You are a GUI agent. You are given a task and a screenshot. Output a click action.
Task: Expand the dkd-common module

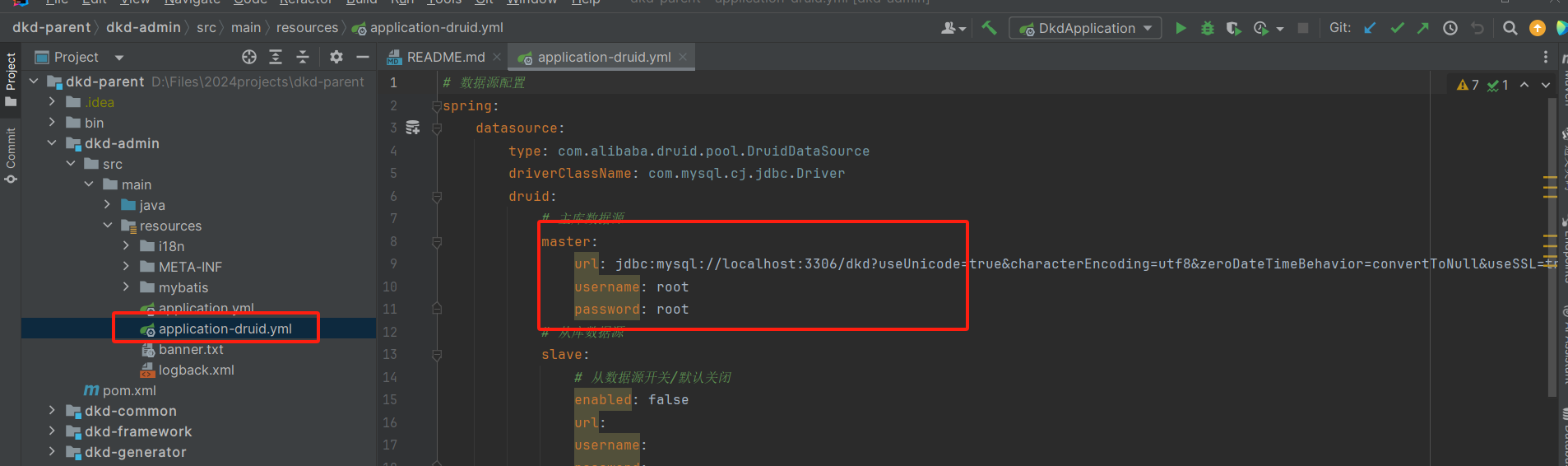tap(52, 411)
